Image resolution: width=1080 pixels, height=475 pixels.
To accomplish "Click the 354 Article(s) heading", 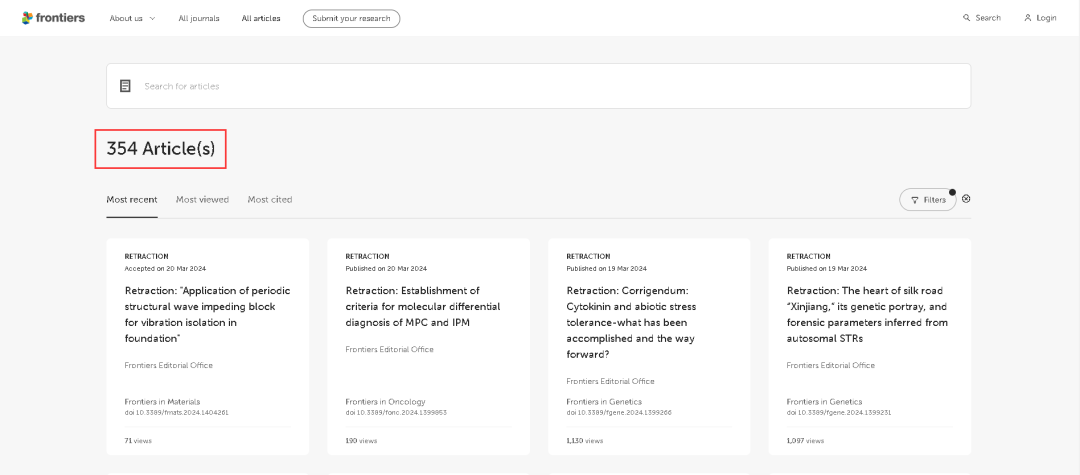I will click(x=160, y=148).
